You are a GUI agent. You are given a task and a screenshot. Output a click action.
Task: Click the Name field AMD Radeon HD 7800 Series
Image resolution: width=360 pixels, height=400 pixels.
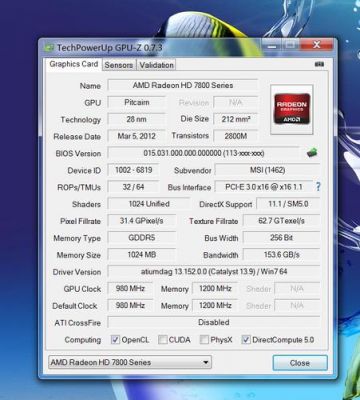[x=183, y=85]
